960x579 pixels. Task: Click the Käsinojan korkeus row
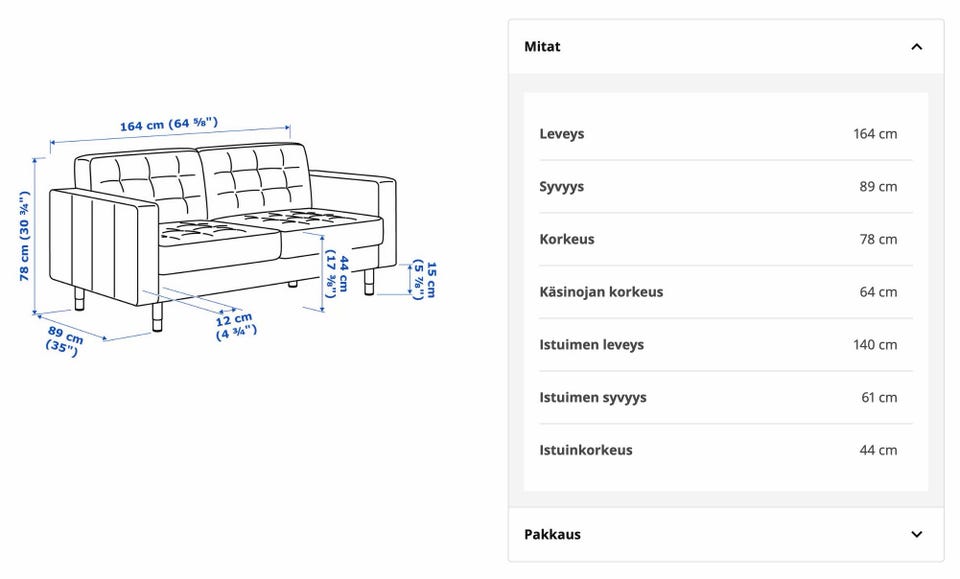[726, 292]
